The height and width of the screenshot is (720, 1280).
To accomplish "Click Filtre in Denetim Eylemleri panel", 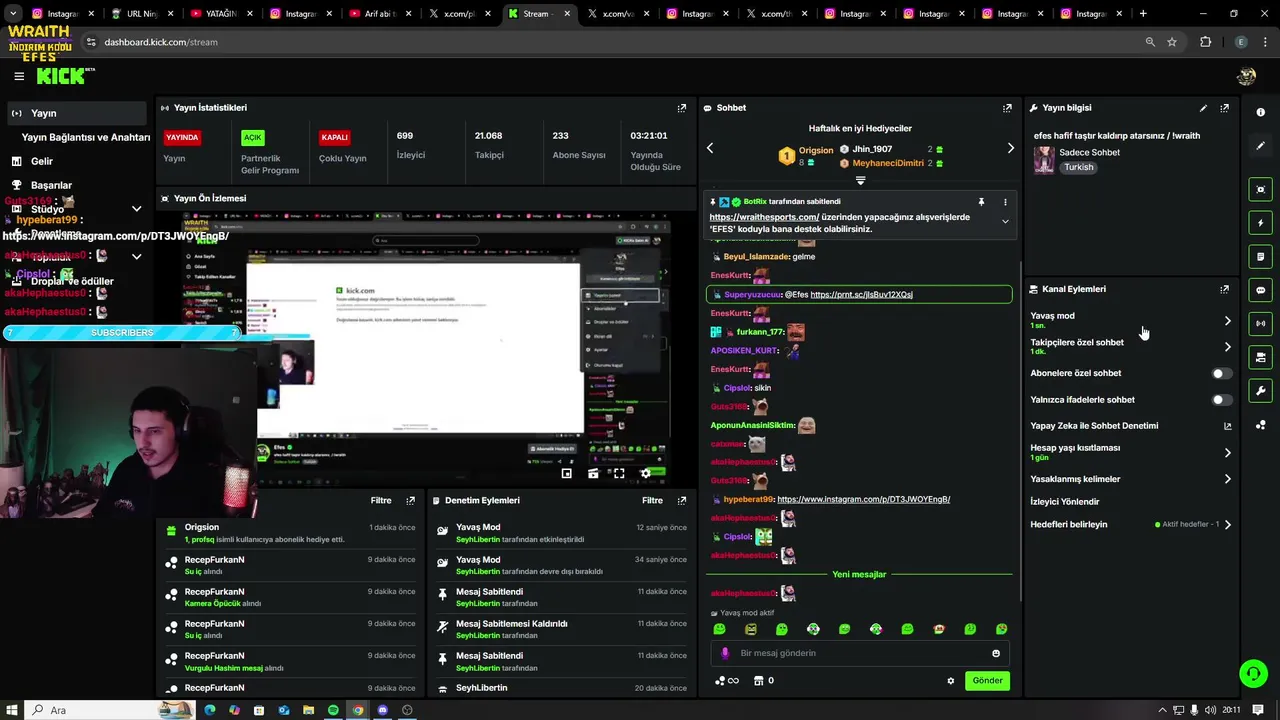I will 652,501.
